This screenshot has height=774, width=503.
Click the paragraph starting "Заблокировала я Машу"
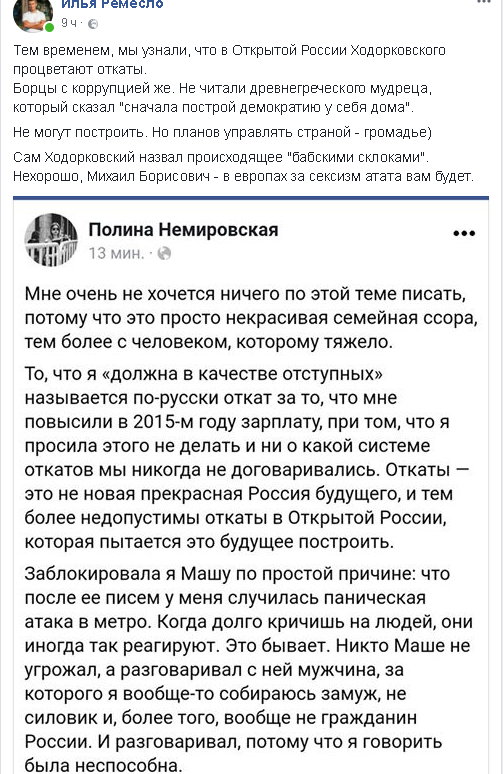click(249, 669)
